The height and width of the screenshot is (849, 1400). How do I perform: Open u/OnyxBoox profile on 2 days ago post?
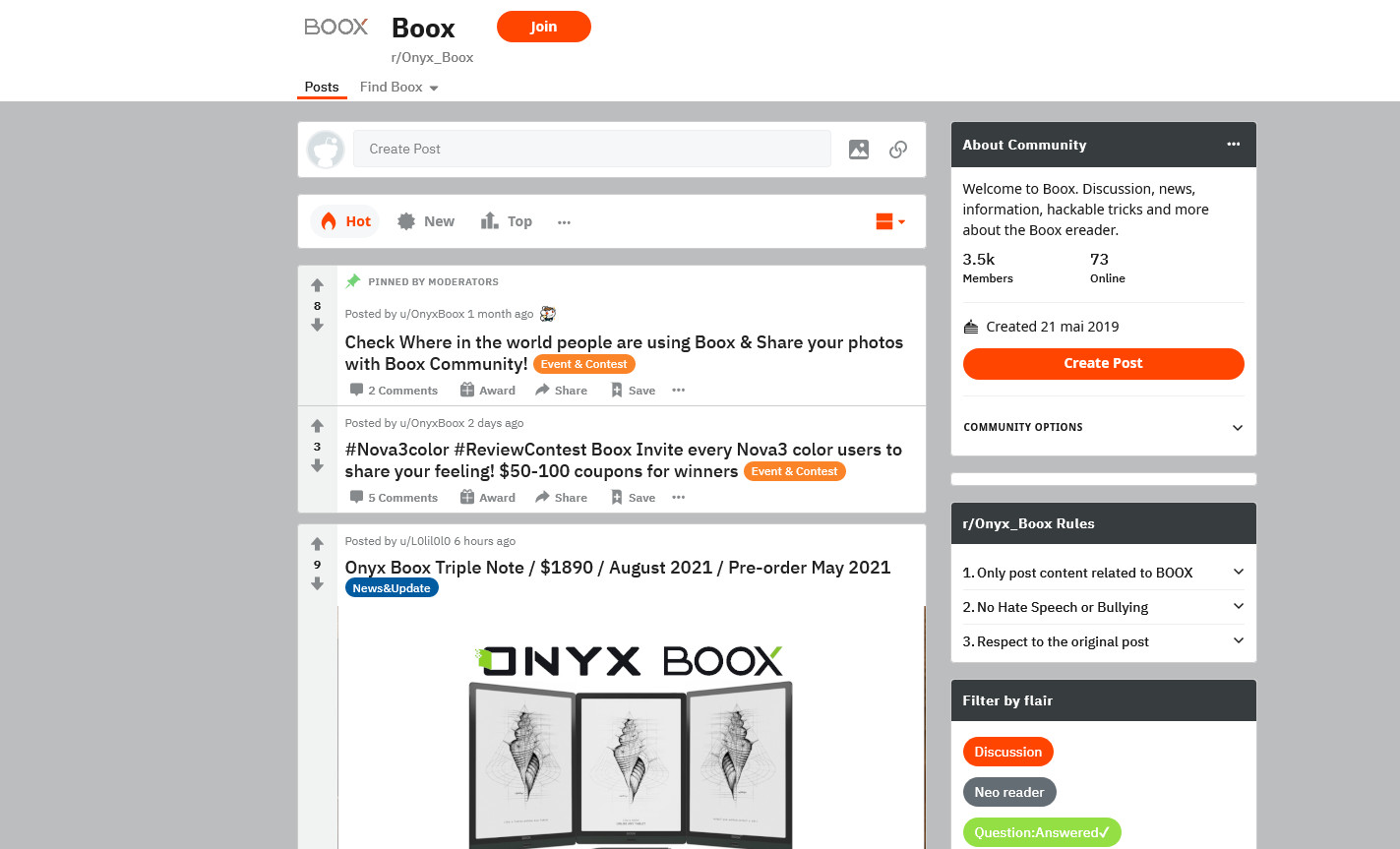432,423
